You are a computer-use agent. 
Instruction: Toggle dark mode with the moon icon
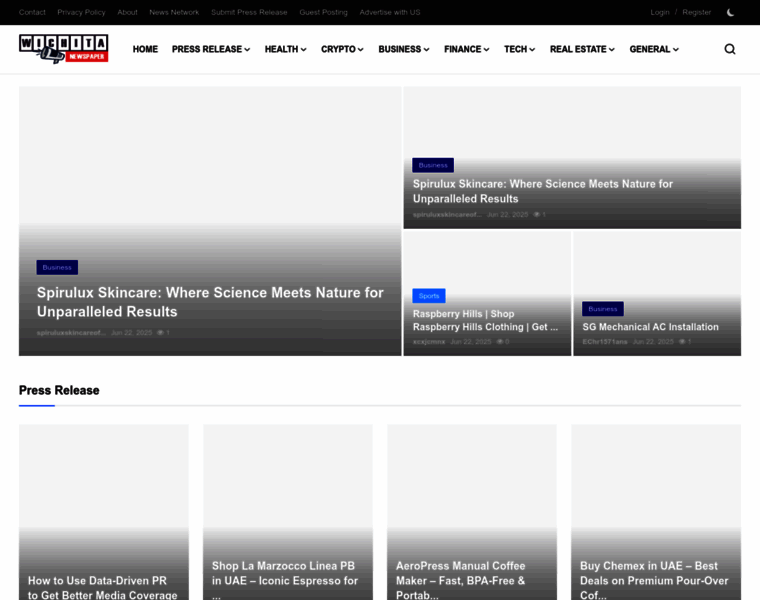pos(730,13)
